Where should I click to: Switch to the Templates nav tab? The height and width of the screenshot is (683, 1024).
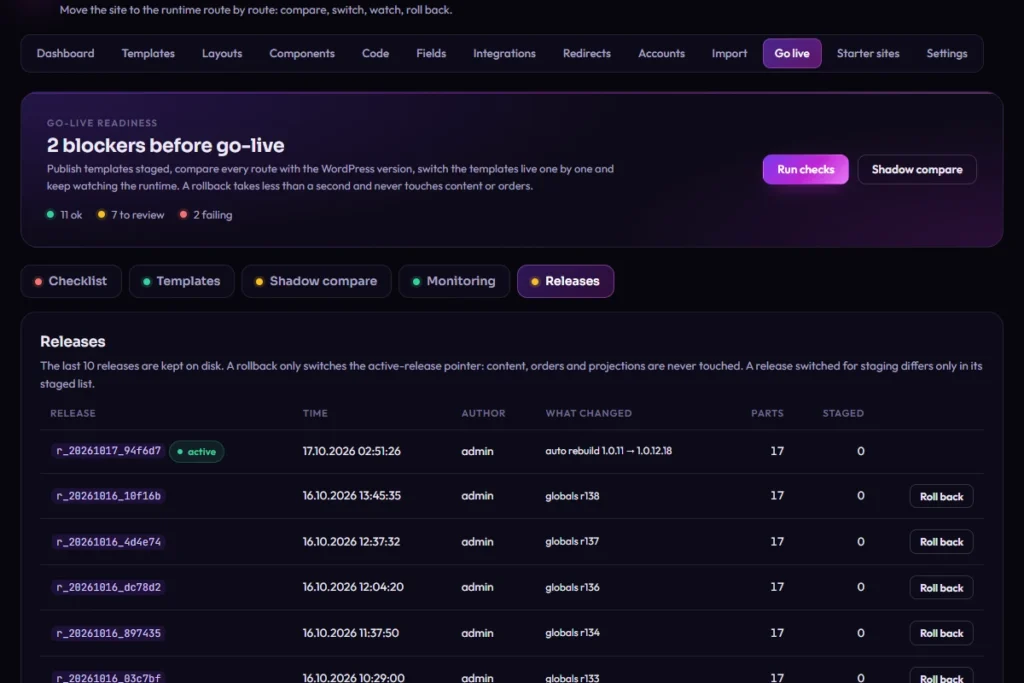click(148, 54)
